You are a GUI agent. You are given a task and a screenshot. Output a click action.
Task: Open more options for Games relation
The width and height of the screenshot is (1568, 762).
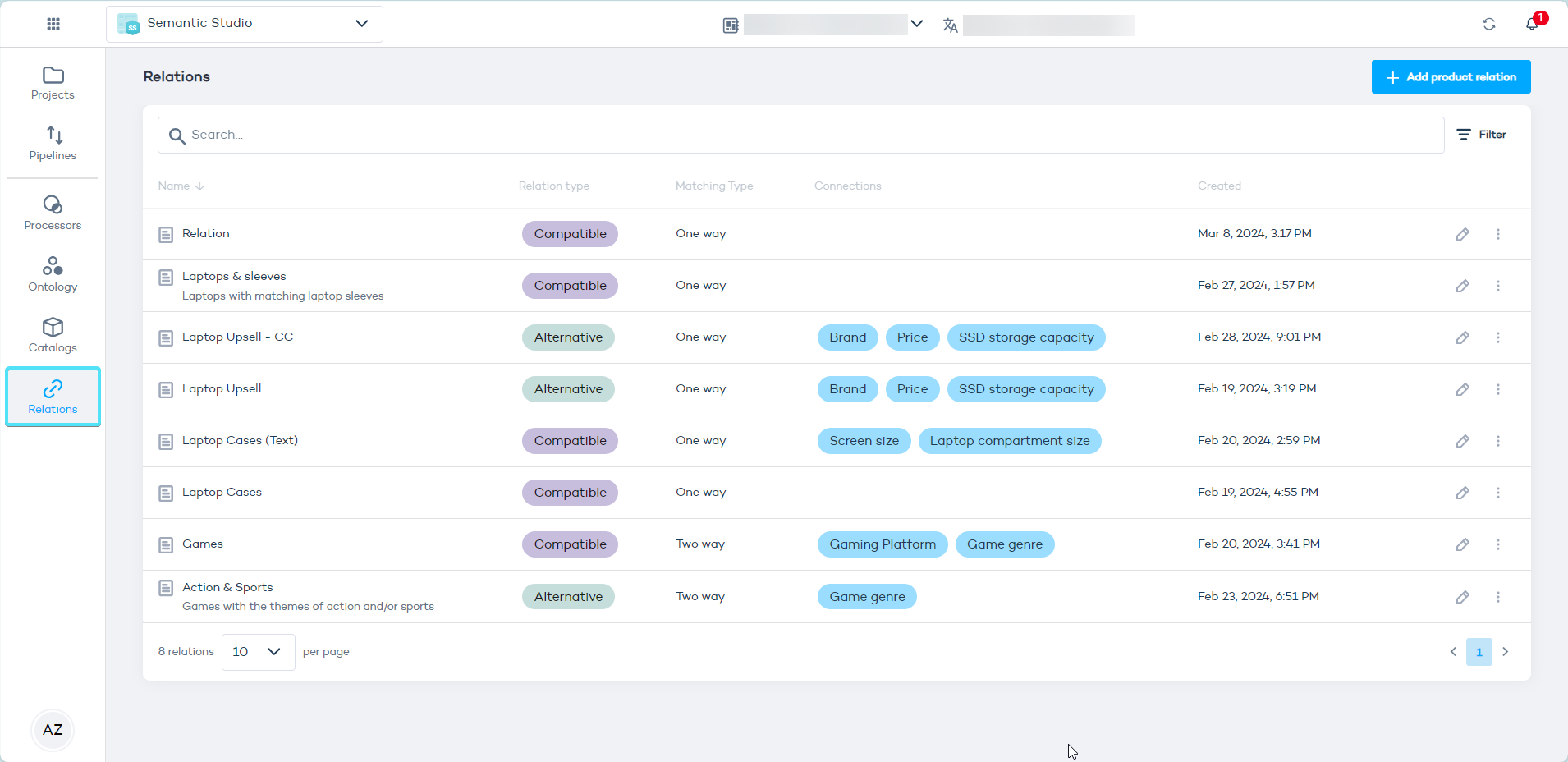tap(1497, 544)
